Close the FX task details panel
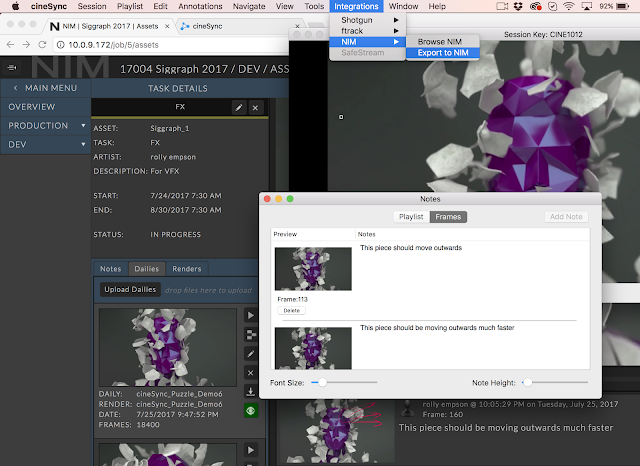 [x=256, y=108]
